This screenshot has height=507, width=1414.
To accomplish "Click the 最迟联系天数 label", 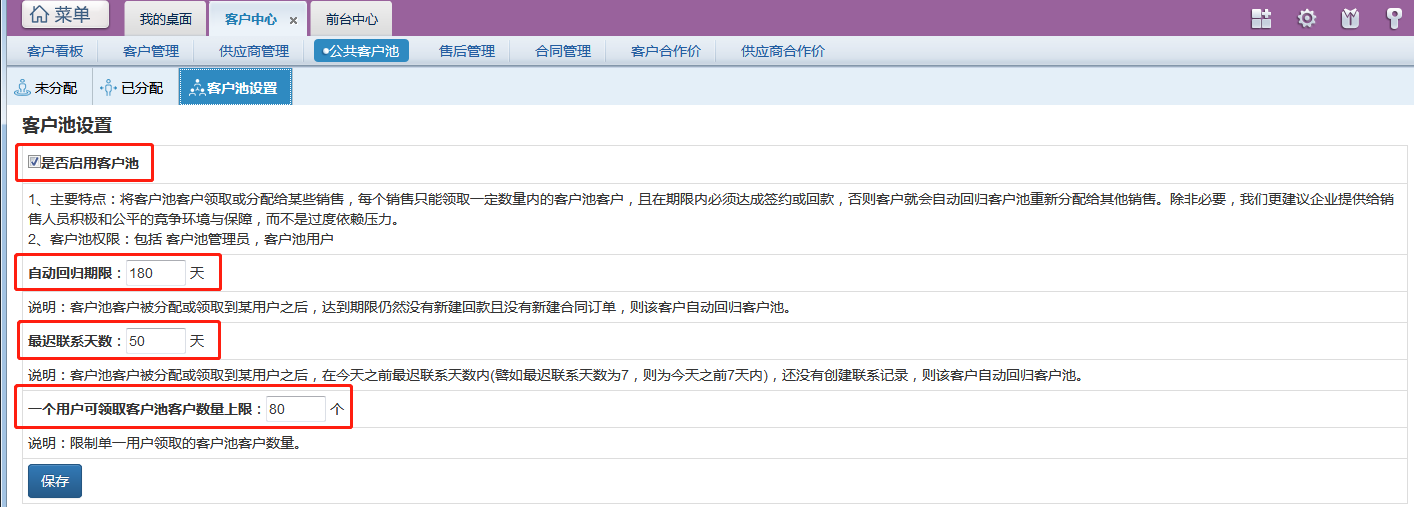I will pos(75,341).
